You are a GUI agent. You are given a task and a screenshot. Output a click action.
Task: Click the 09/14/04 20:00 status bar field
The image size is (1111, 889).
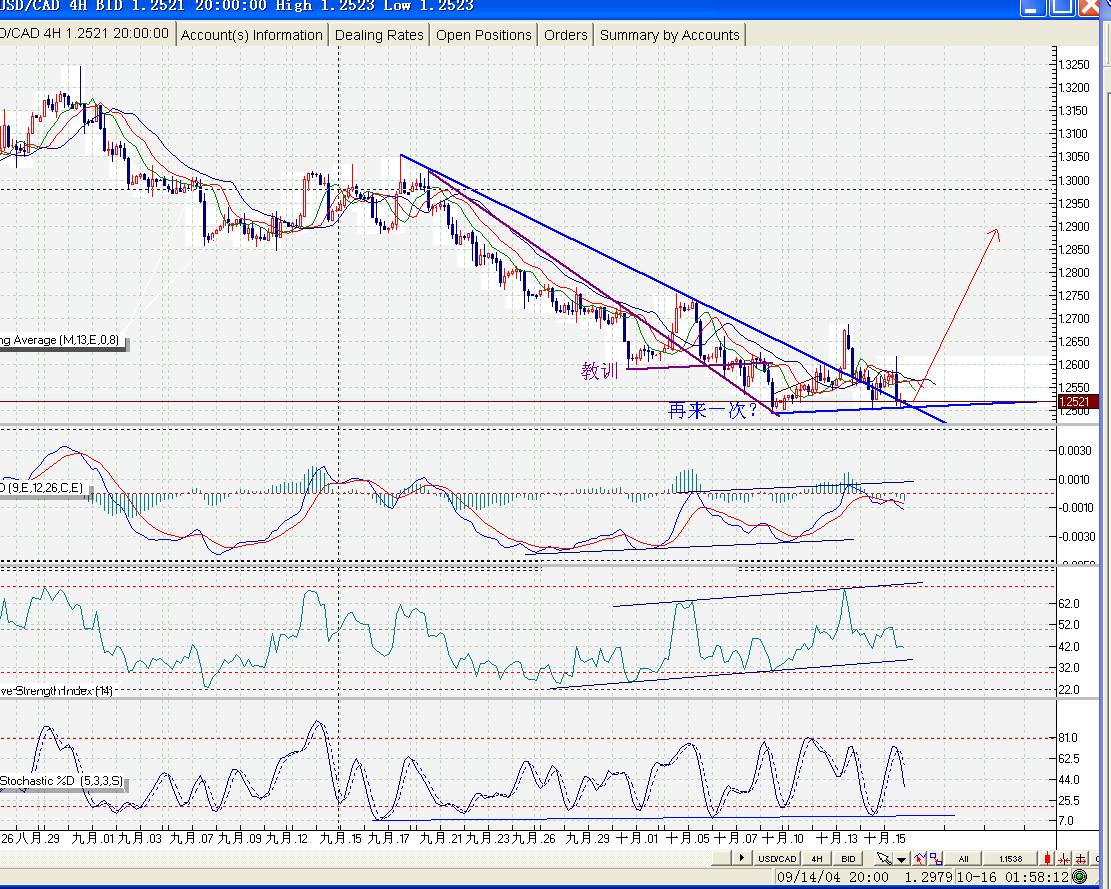833,877
